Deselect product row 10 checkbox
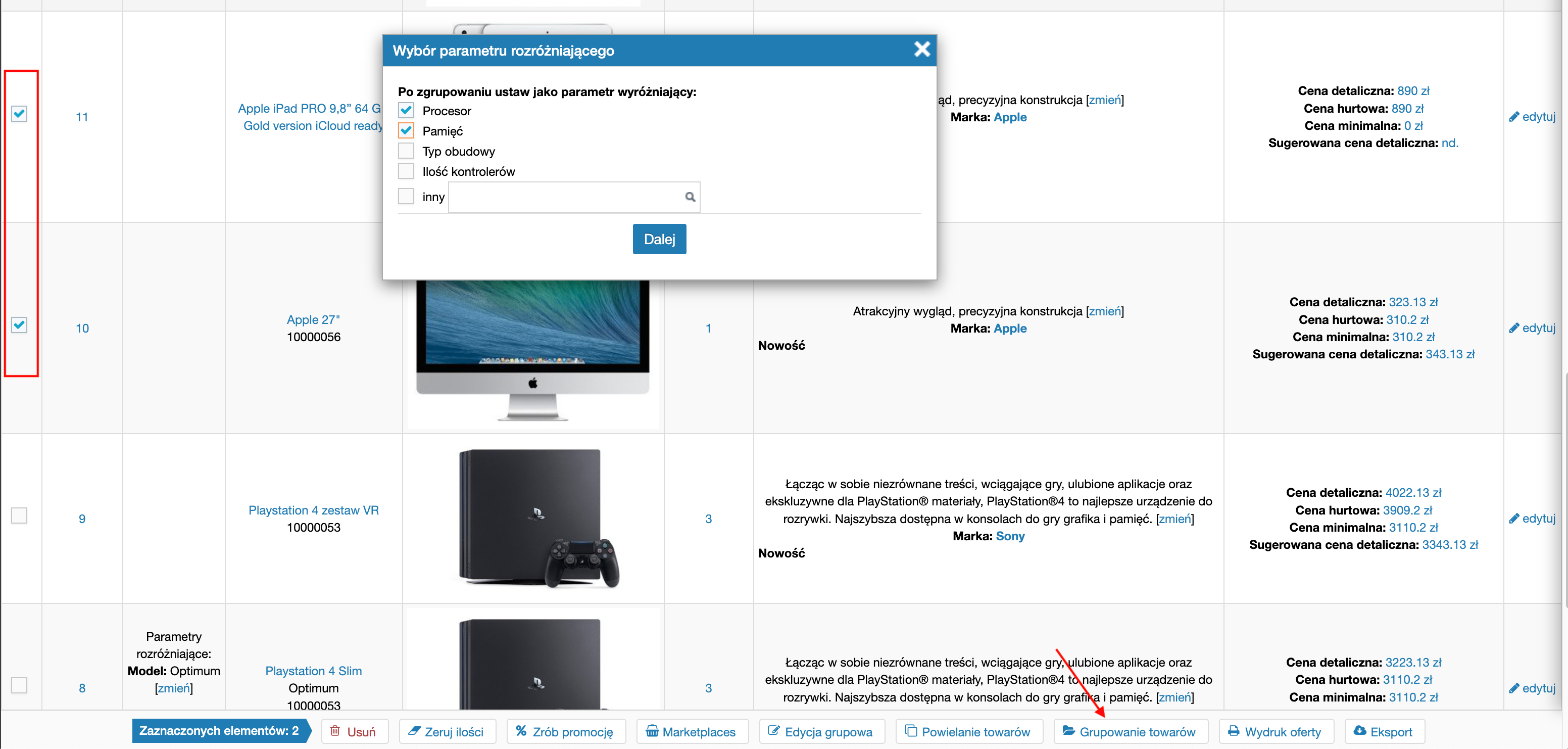1568x749 pixels. pyautogui.click(x=20, y=324)
